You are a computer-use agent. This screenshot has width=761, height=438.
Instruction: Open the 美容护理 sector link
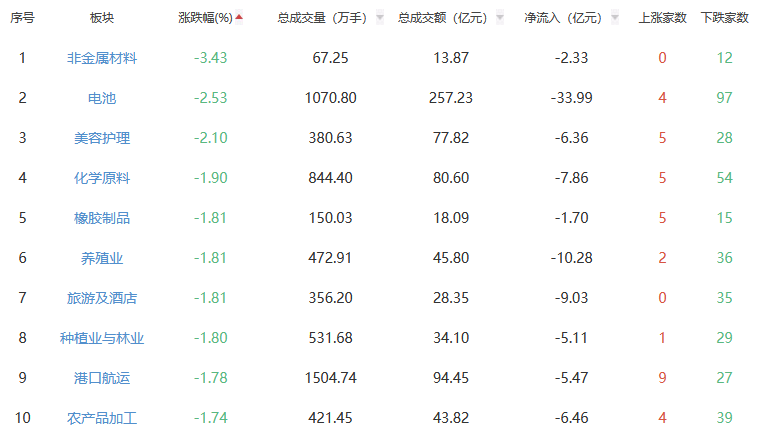coord(102,138)
